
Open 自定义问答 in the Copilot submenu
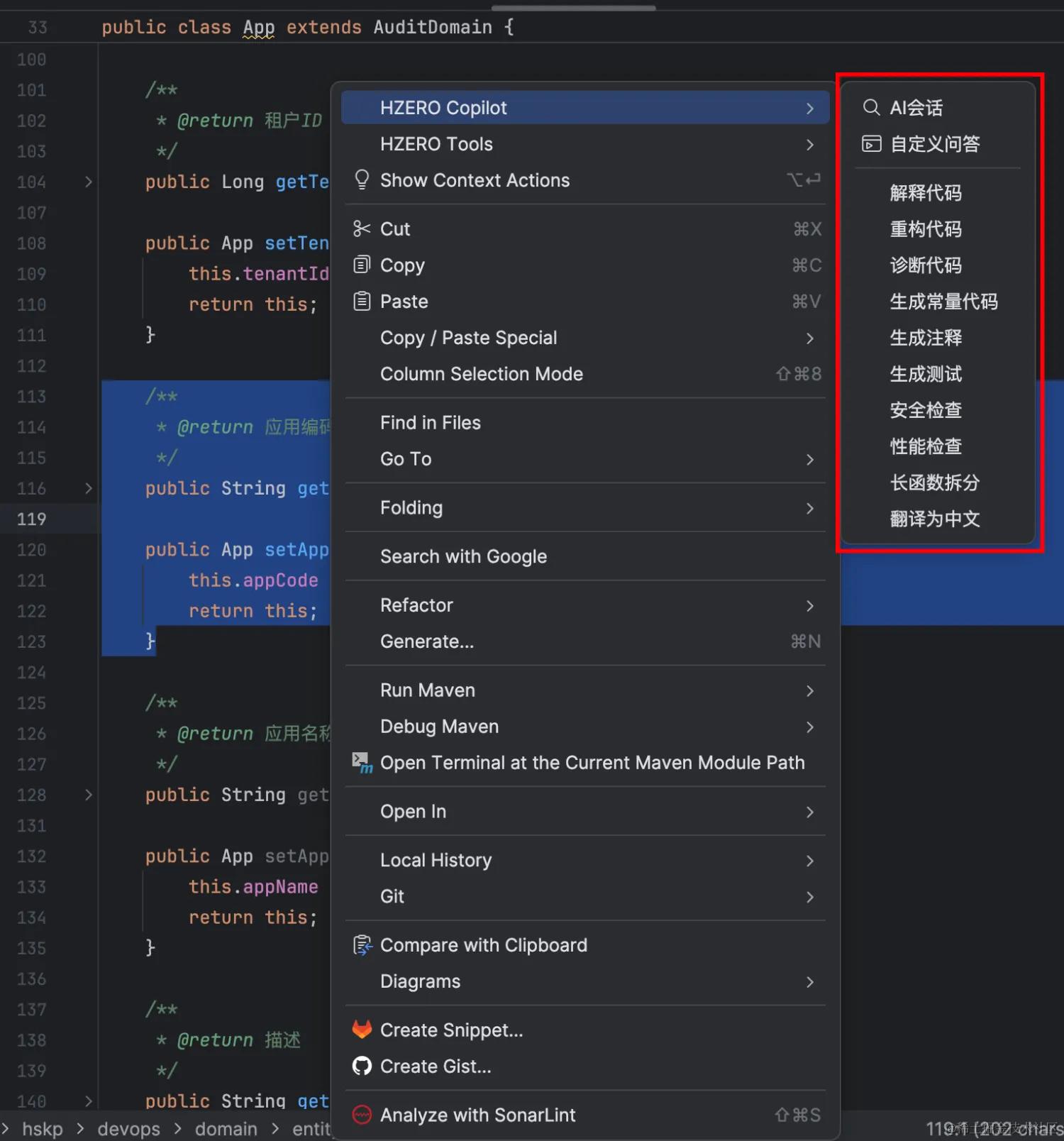coord(938,144)
